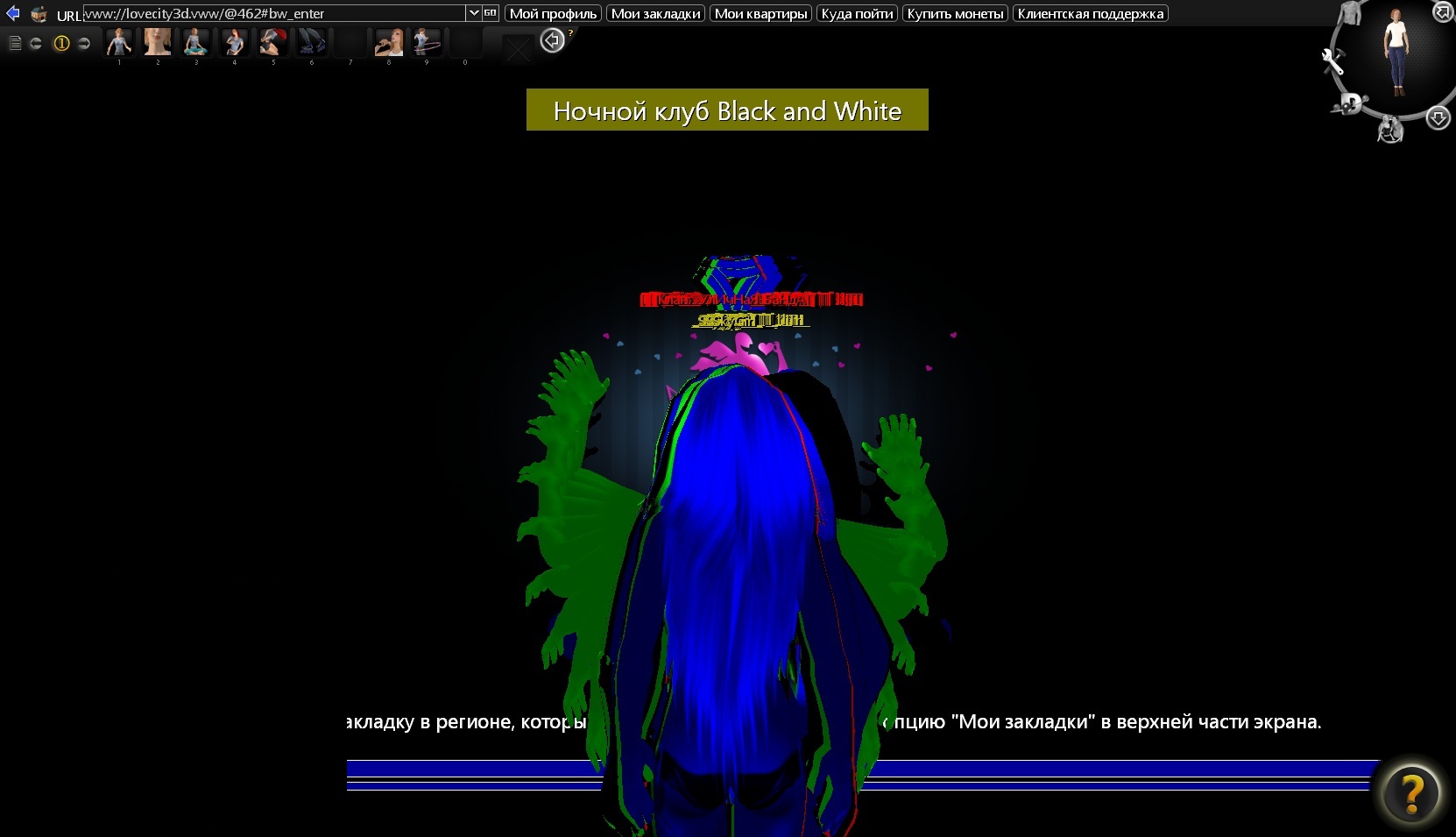Click the blue back arrow icon
The height and width of the screenshot is (837, 1456).
(12, 13)
